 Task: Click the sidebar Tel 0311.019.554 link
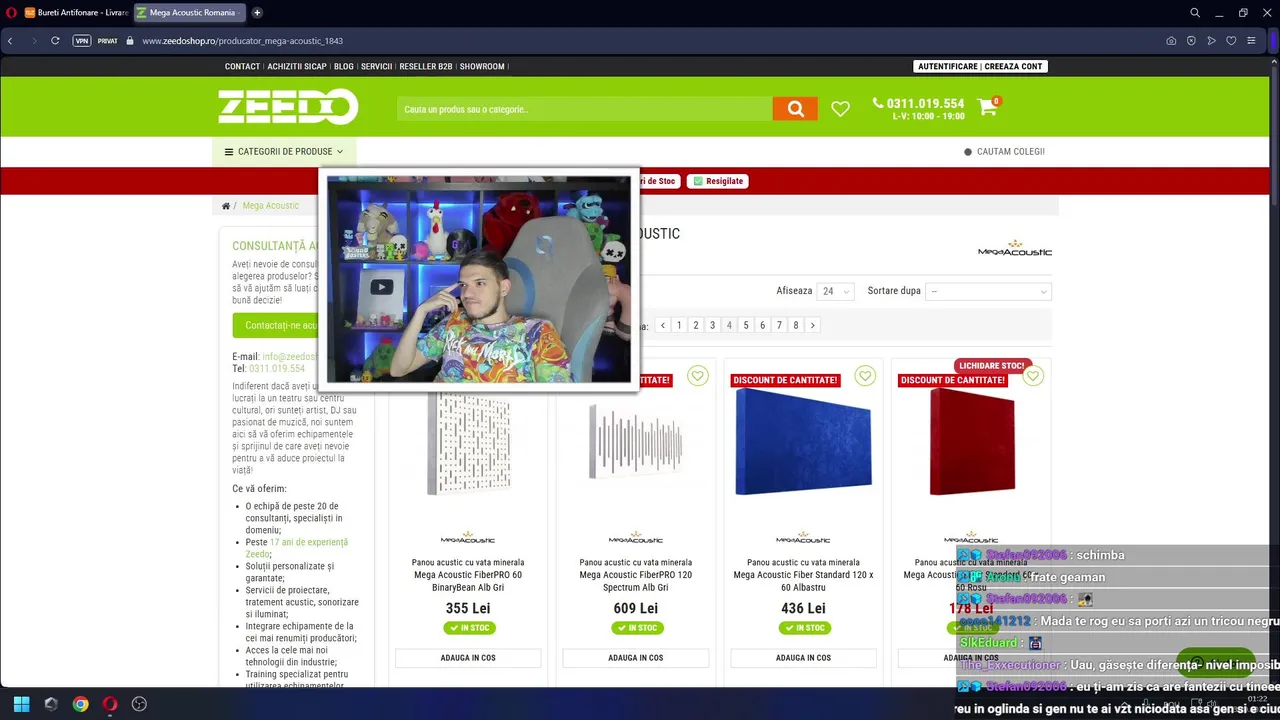pyautogui.click(x=277, y=369)
